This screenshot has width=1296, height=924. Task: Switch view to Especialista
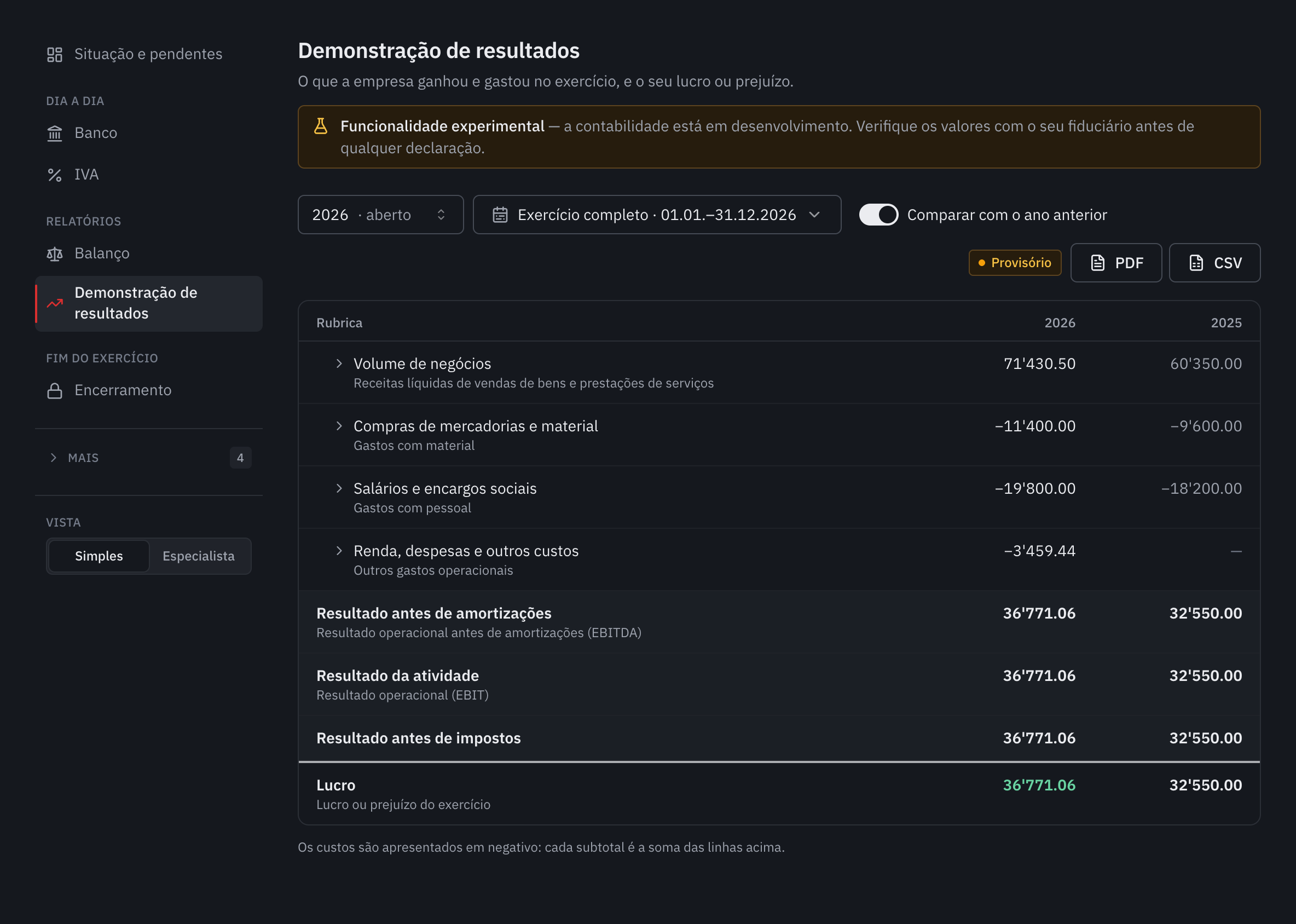(199, 556)
